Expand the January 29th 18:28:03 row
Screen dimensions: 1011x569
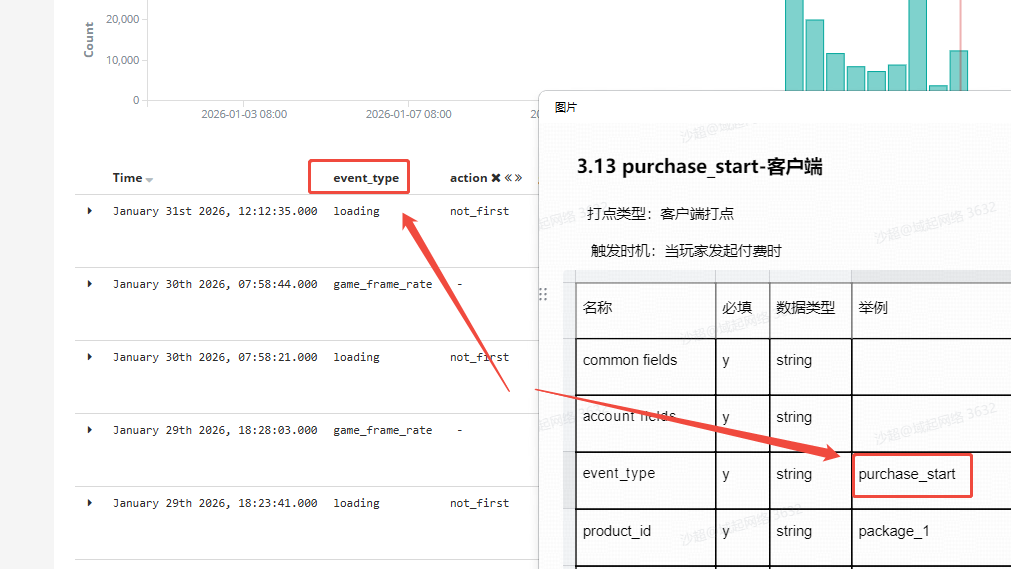pos(90,430)
